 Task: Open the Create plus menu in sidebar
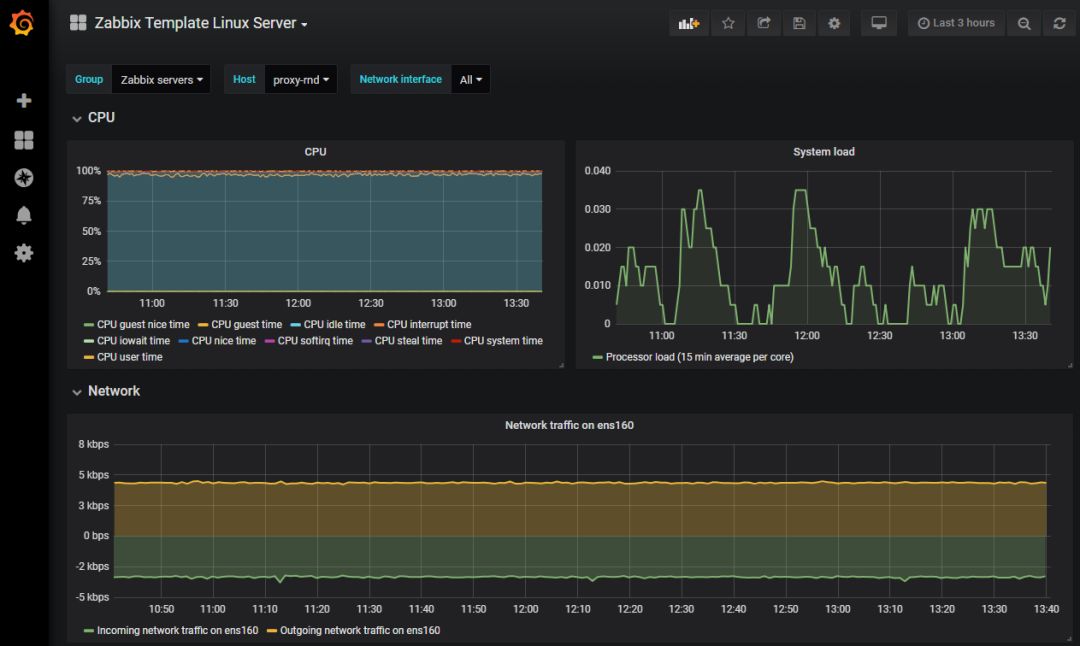click(24, 101)
